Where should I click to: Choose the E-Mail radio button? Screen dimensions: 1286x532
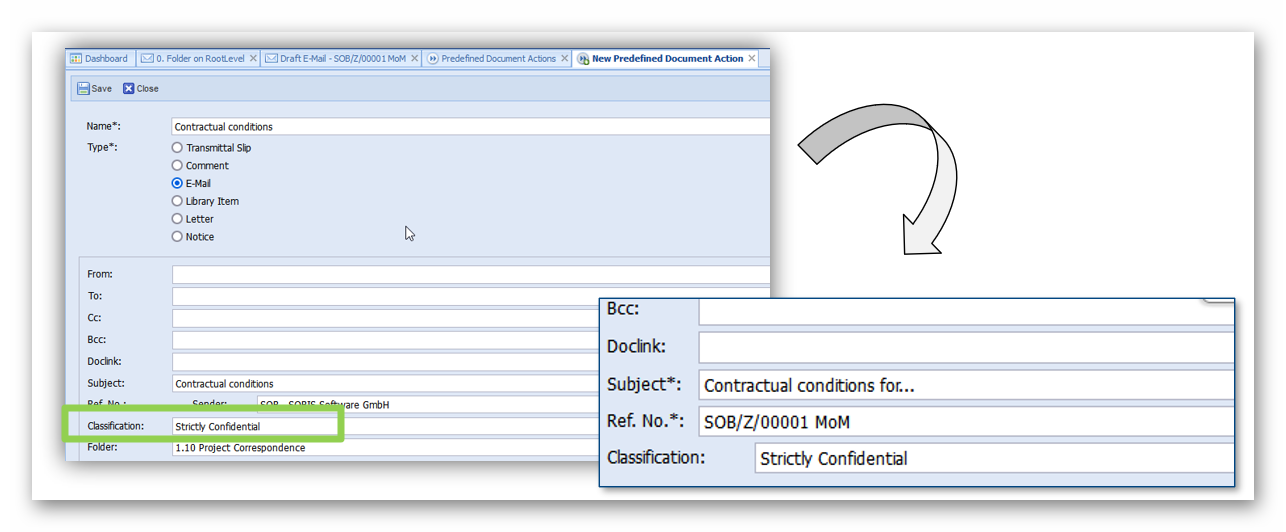(178, 184)
